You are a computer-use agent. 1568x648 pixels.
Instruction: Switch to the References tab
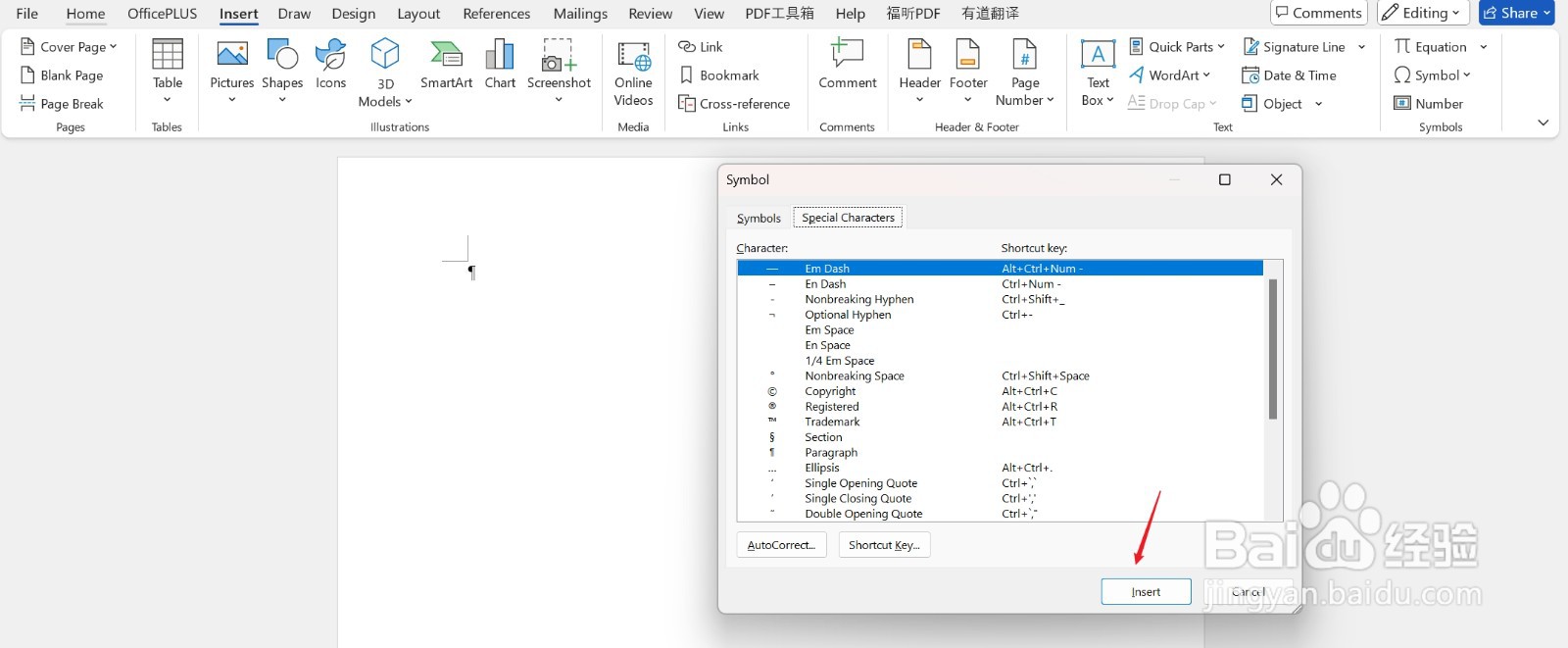(497, 14)
